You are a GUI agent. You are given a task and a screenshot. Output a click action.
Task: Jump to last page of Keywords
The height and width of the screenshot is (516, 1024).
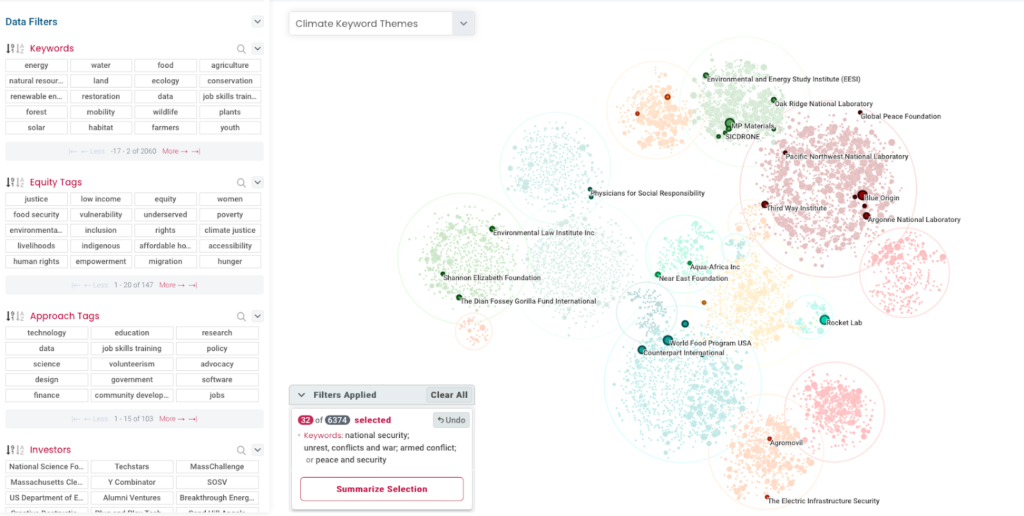[x=196, y=151]
